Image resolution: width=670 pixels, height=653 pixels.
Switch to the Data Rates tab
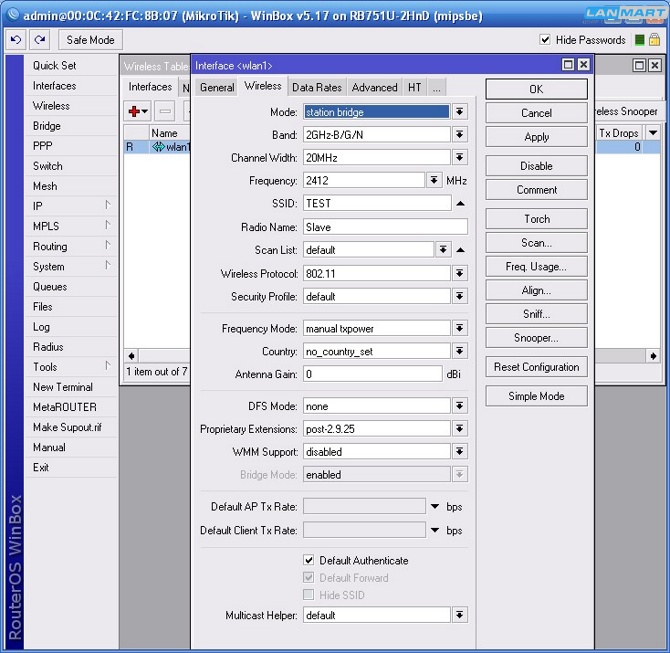pos(316,87)
